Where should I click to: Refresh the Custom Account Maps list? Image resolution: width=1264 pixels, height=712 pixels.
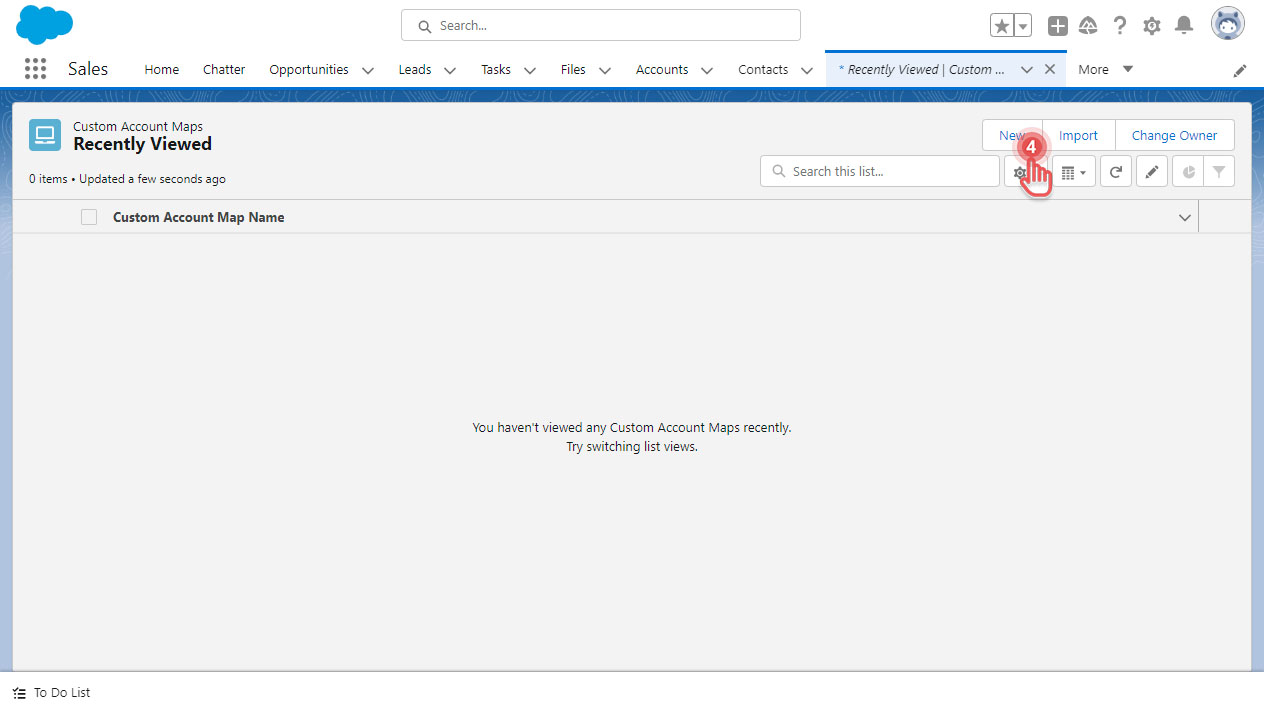pos(1115,171)
